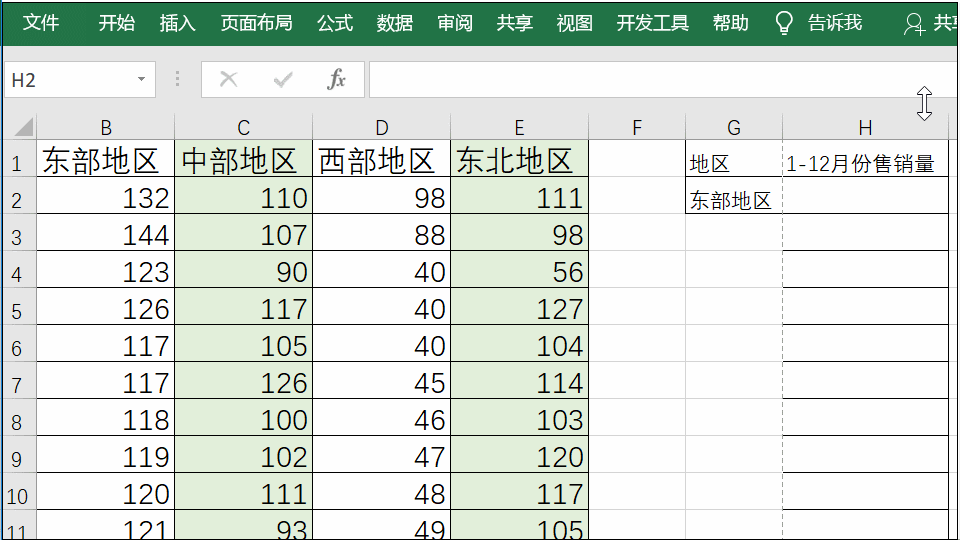Select column C header
This screenshot has width=960, height=540.
(x=244, y=127)
